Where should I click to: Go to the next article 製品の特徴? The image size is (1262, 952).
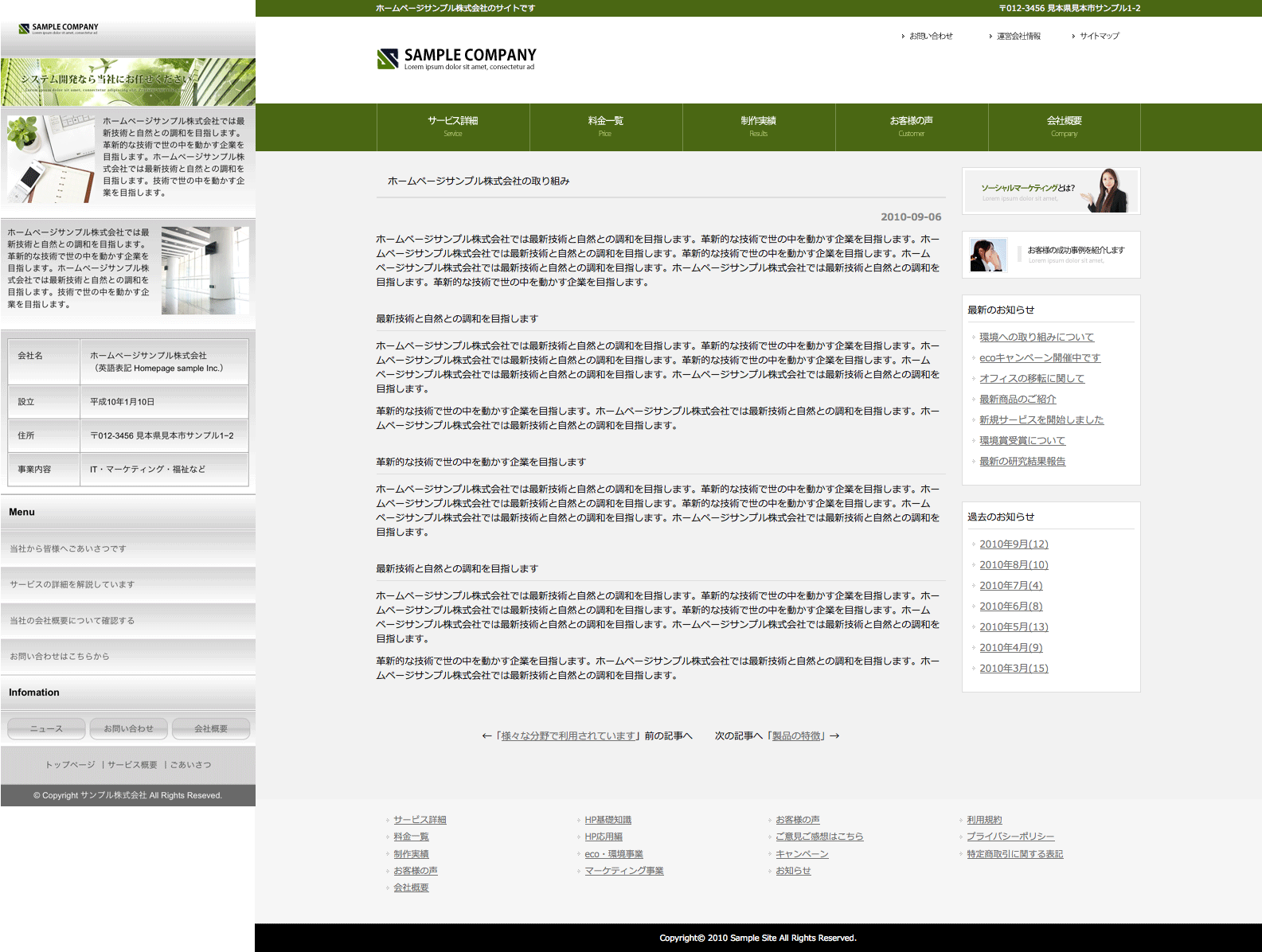point(796,736)
